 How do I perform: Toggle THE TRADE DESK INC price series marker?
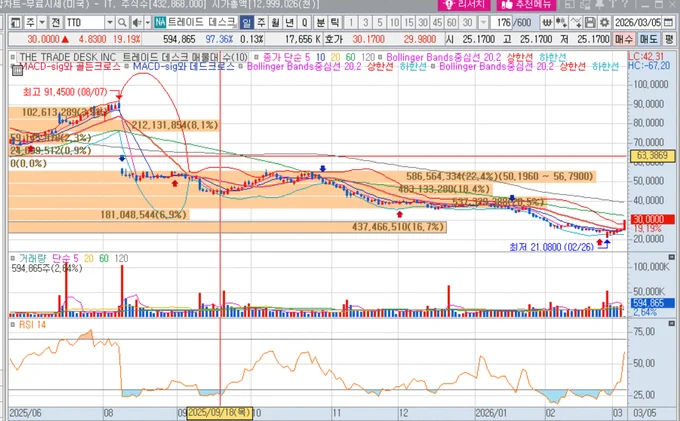14,57
